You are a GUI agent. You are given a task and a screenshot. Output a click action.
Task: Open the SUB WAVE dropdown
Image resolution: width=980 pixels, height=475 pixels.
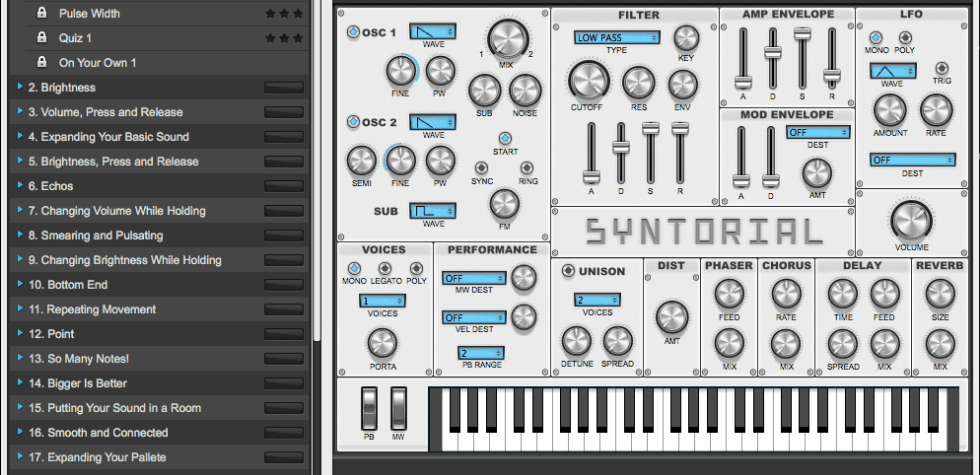click(432, 211)
